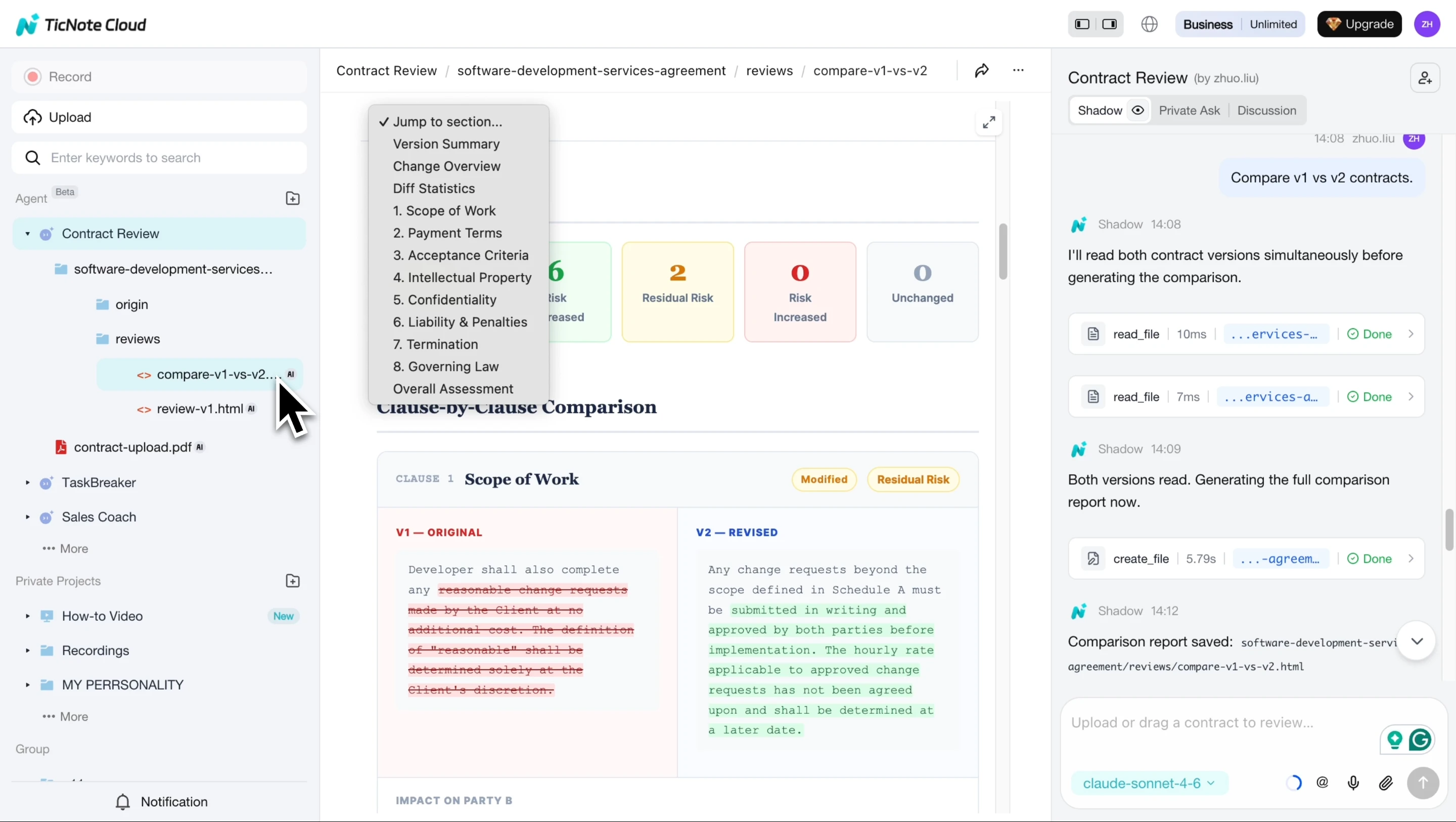Click the read_file 10ms document icon

[1093, 334]
